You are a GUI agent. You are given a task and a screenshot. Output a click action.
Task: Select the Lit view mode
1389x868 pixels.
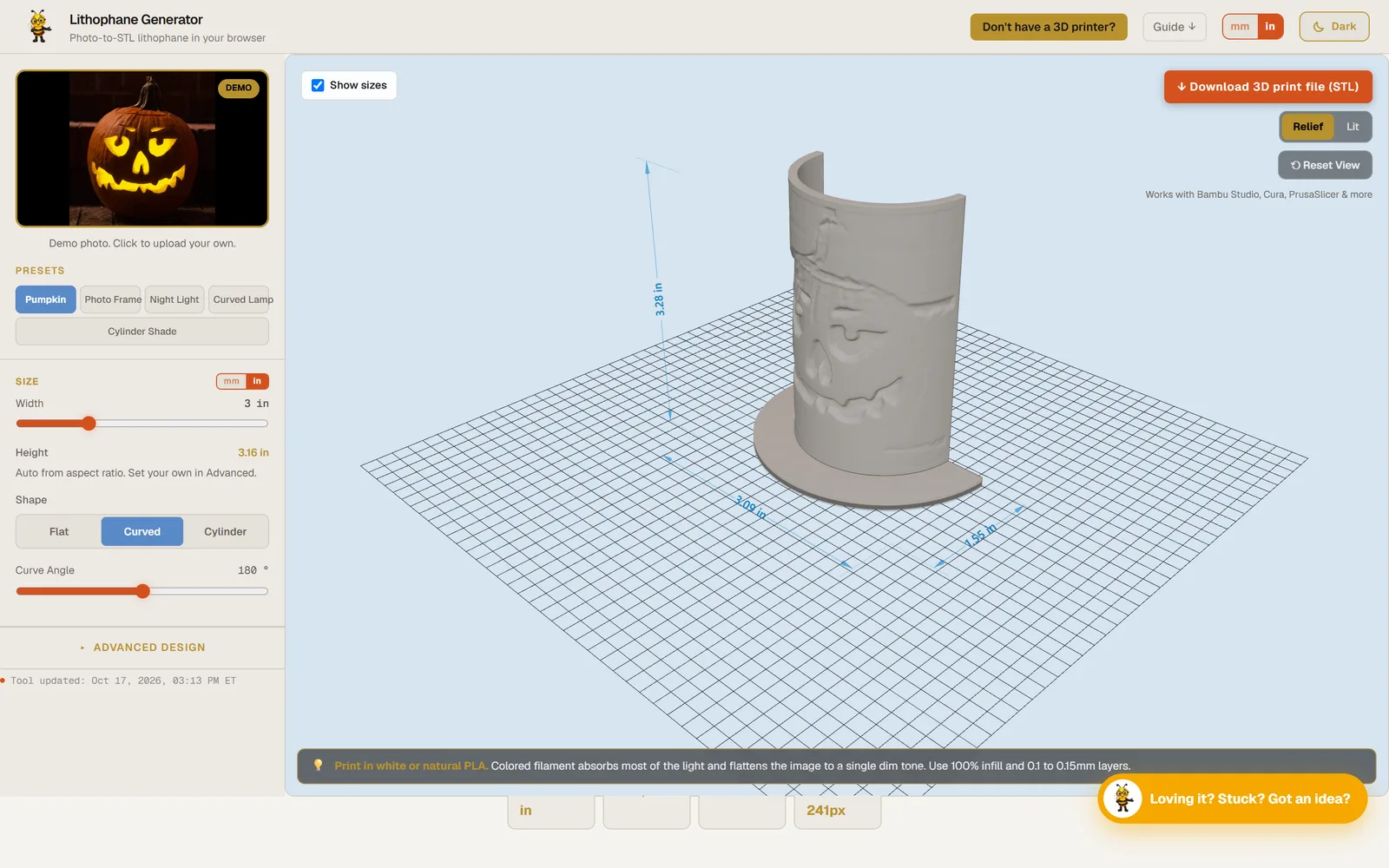click(x=1353, y=127)
